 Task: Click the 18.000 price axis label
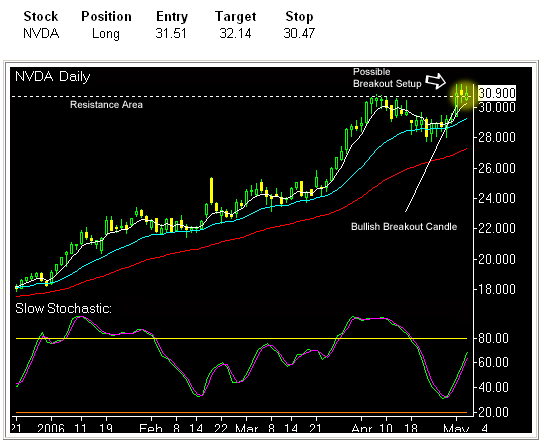tap(497, 289)
